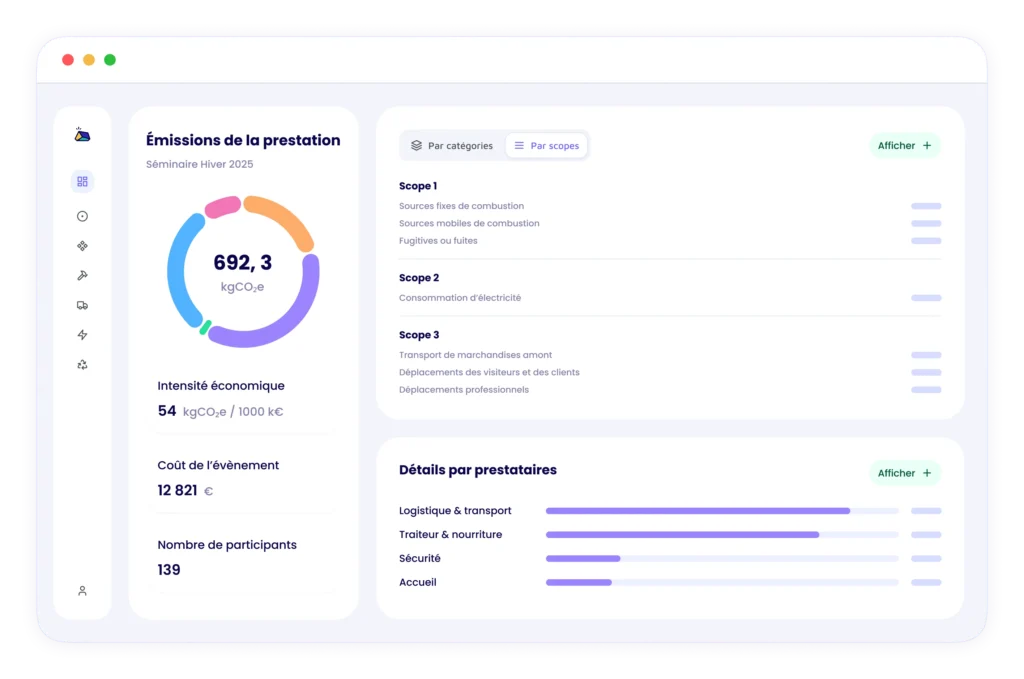Click the Séminaire Hiver 2025 subtitle
The width and height of the screenshot is (1024, 679).
(200, 164)
